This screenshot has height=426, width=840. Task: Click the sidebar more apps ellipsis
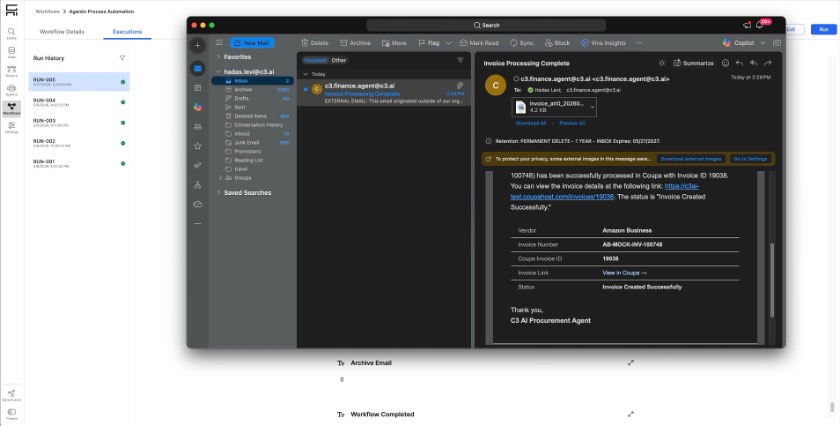click(198, 223)
